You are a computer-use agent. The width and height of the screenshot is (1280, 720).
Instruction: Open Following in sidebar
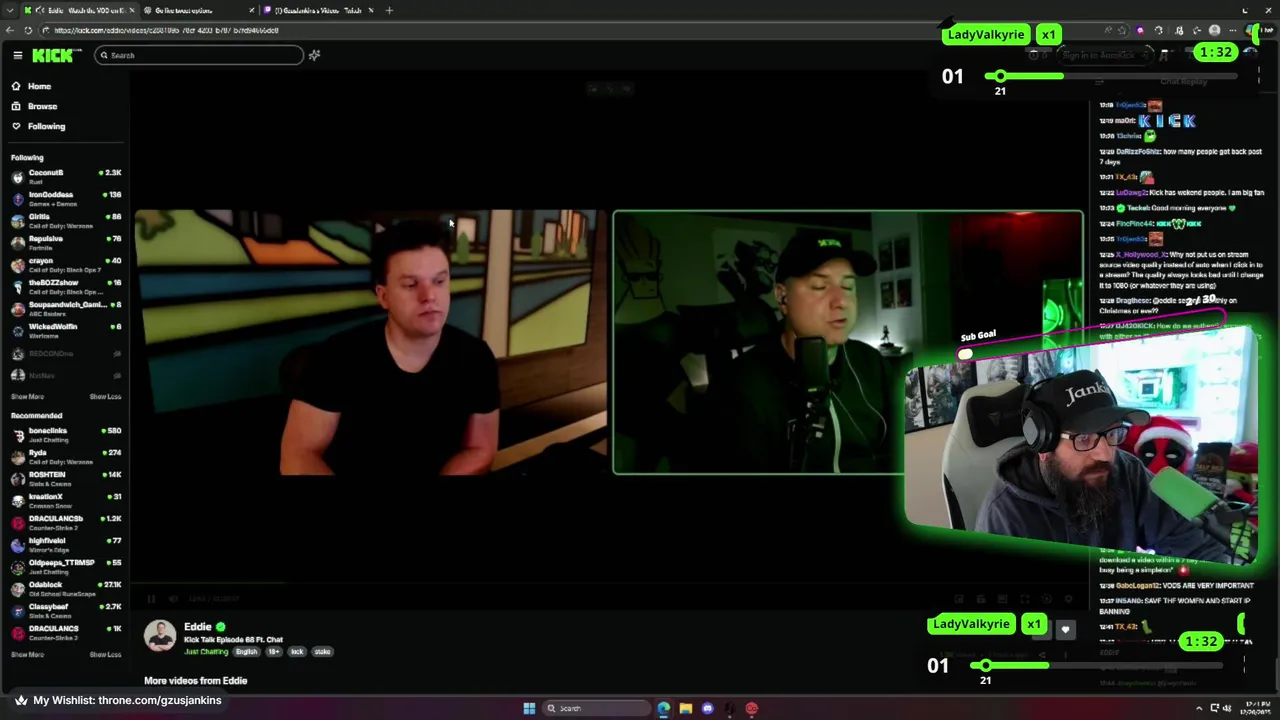pos(46,126)
